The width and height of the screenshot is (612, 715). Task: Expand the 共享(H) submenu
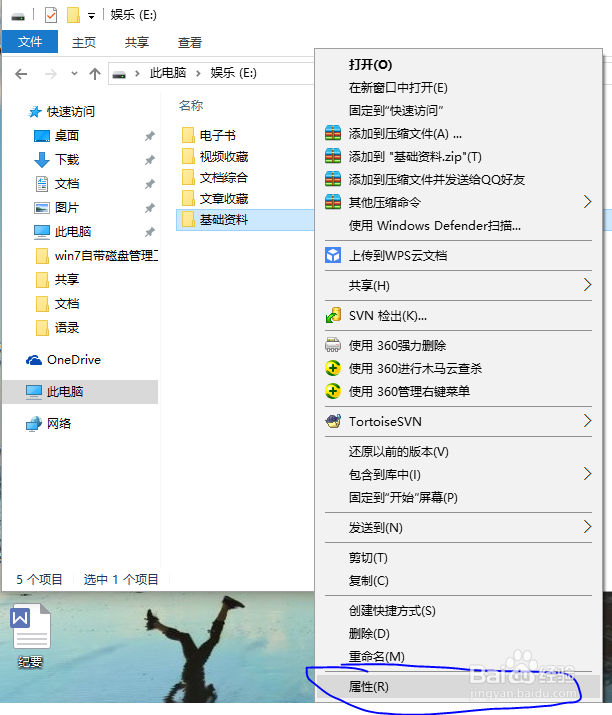(587, 285)
